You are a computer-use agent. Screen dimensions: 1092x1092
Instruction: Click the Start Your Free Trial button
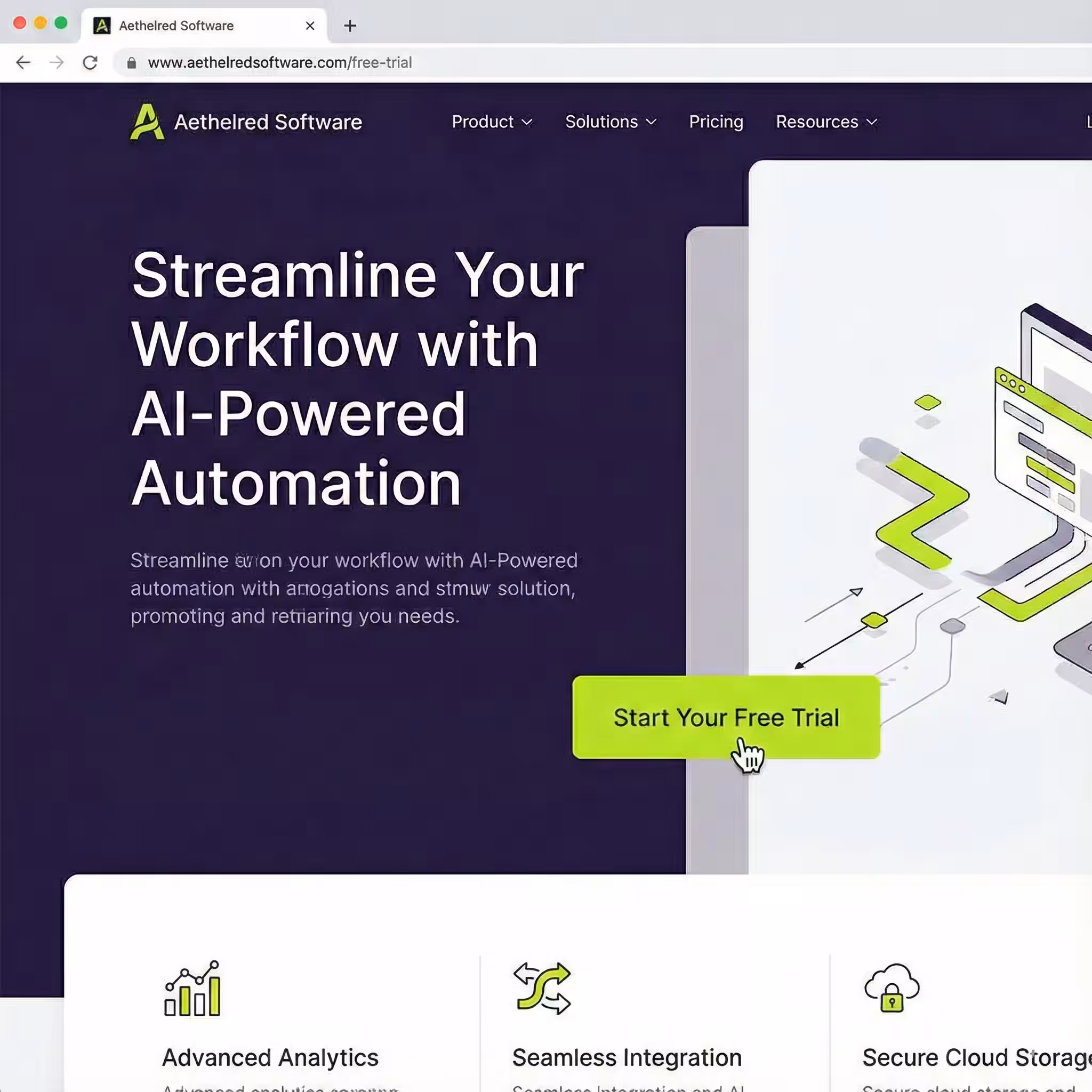tap(725, 718)
